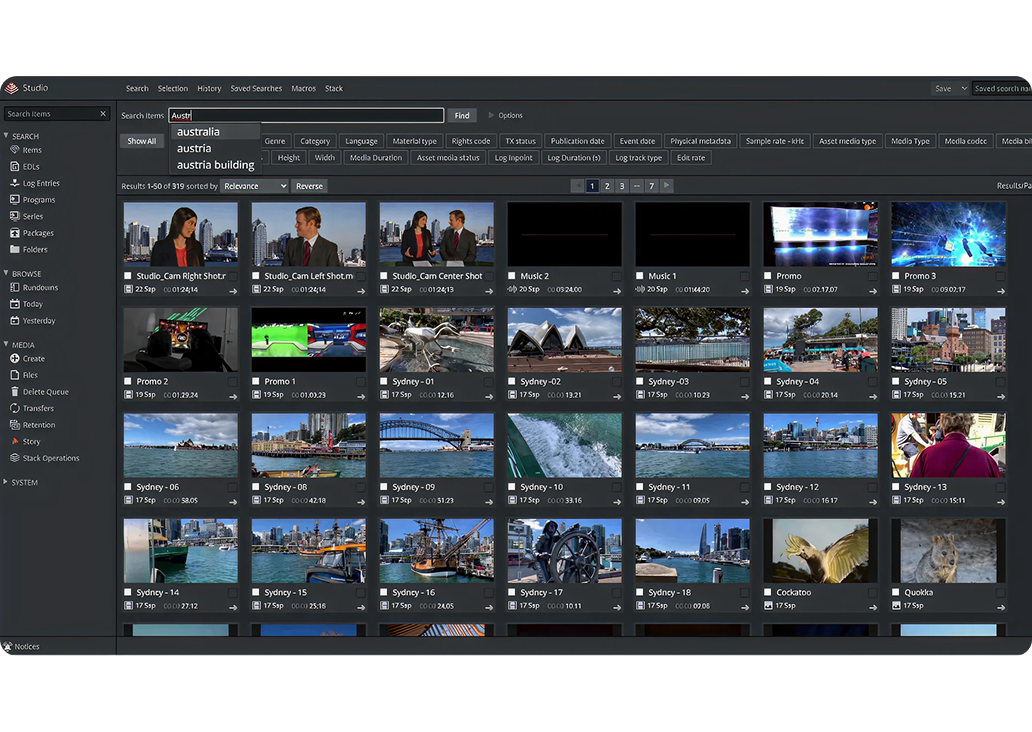Tick the checkbox for Sydney - 01

(384, 382)
